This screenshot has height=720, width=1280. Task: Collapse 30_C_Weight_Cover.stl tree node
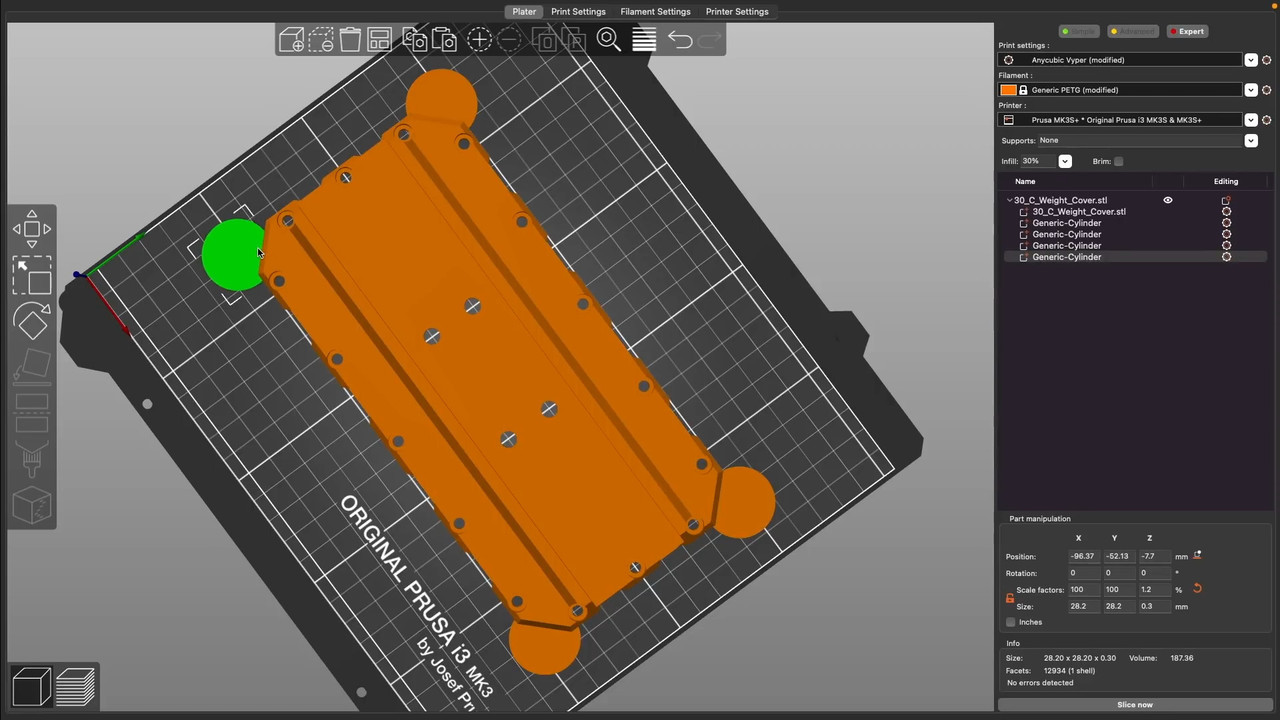[1009, 200]
